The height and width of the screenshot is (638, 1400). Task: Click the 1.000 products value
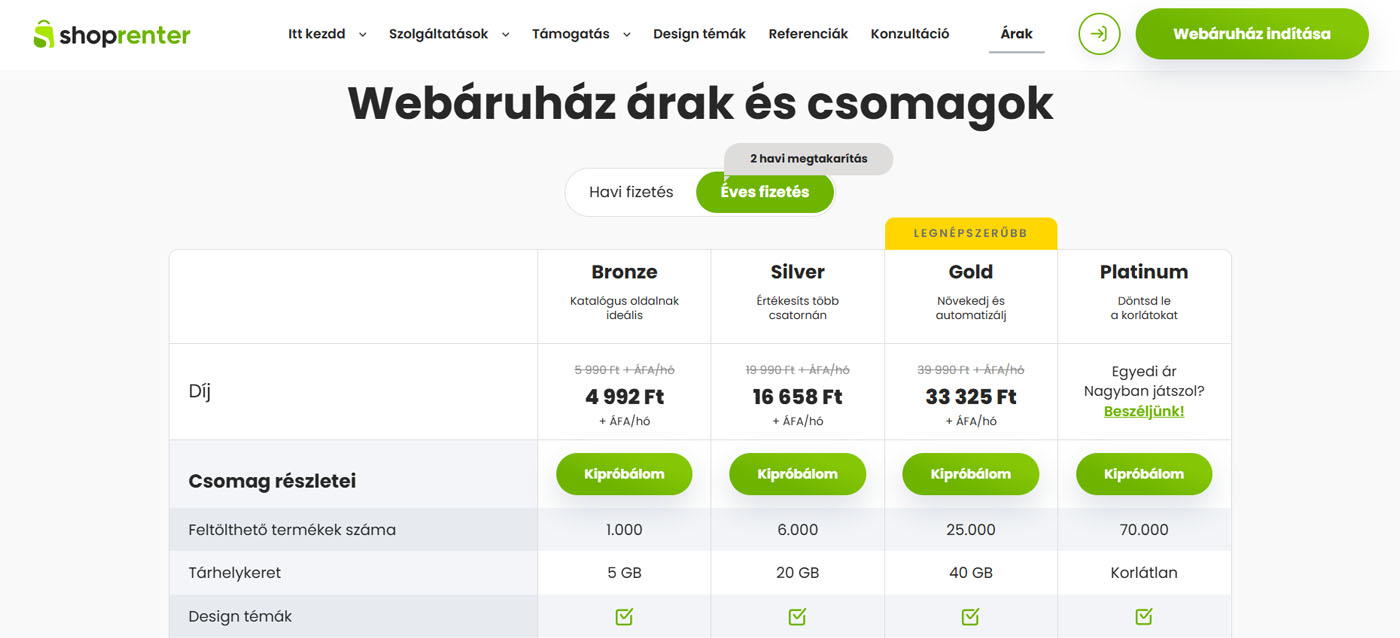624,530
